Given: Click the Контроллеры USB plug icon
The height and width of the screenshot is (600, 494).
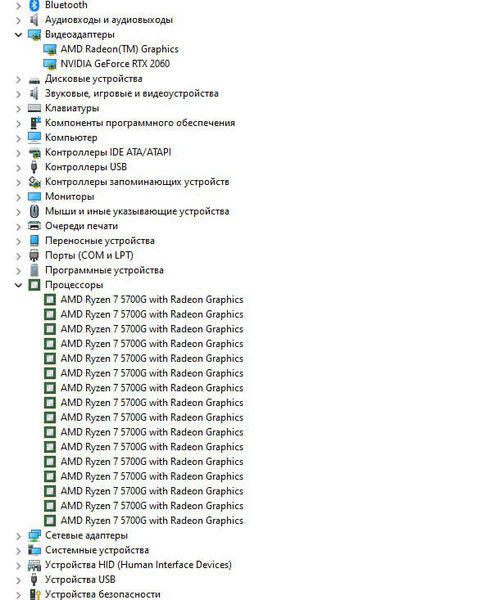Looking at the screenshot, I should (x=34, y=167).
